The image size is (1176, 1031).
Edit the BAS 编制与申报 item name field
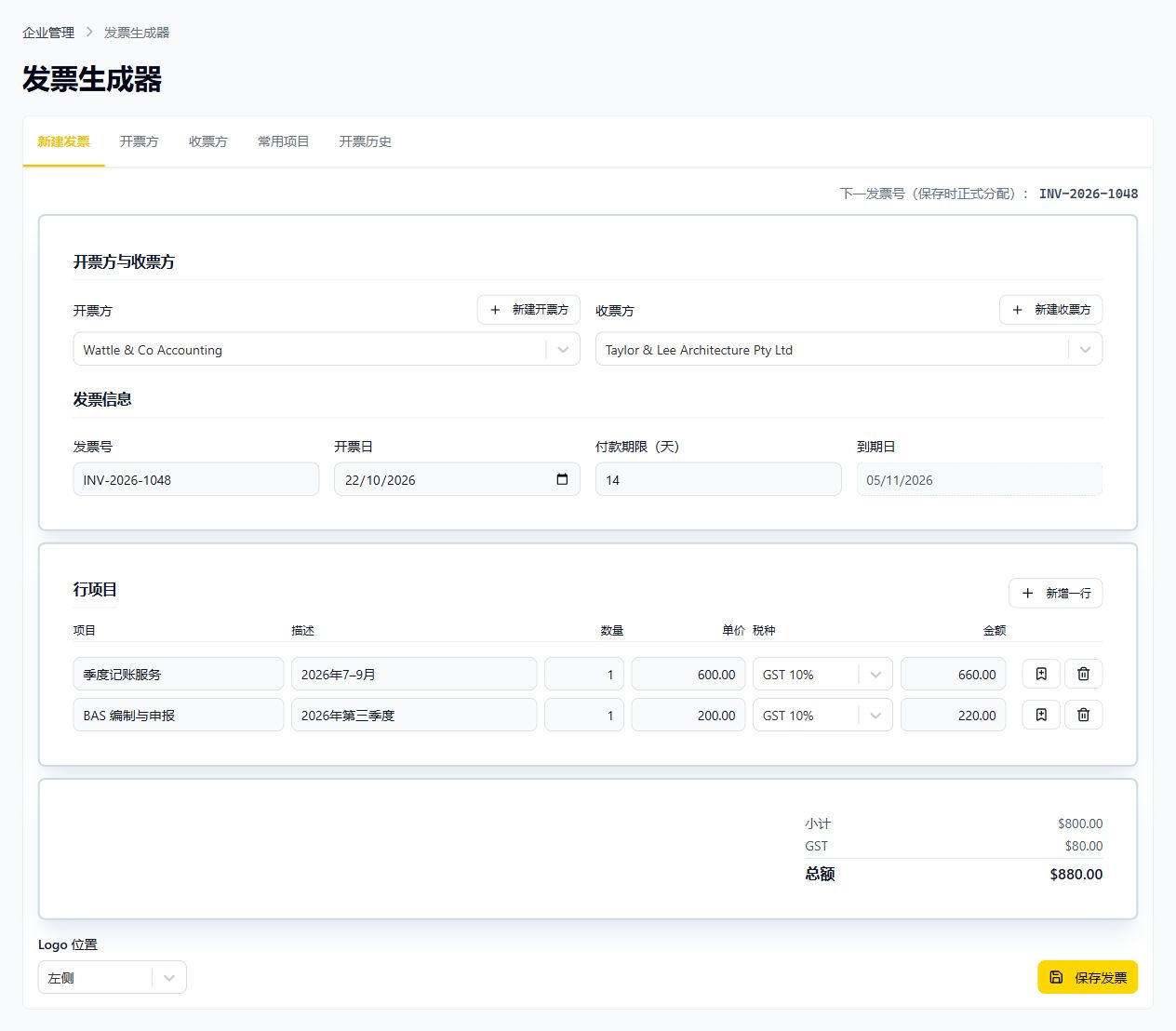(179, 715)
